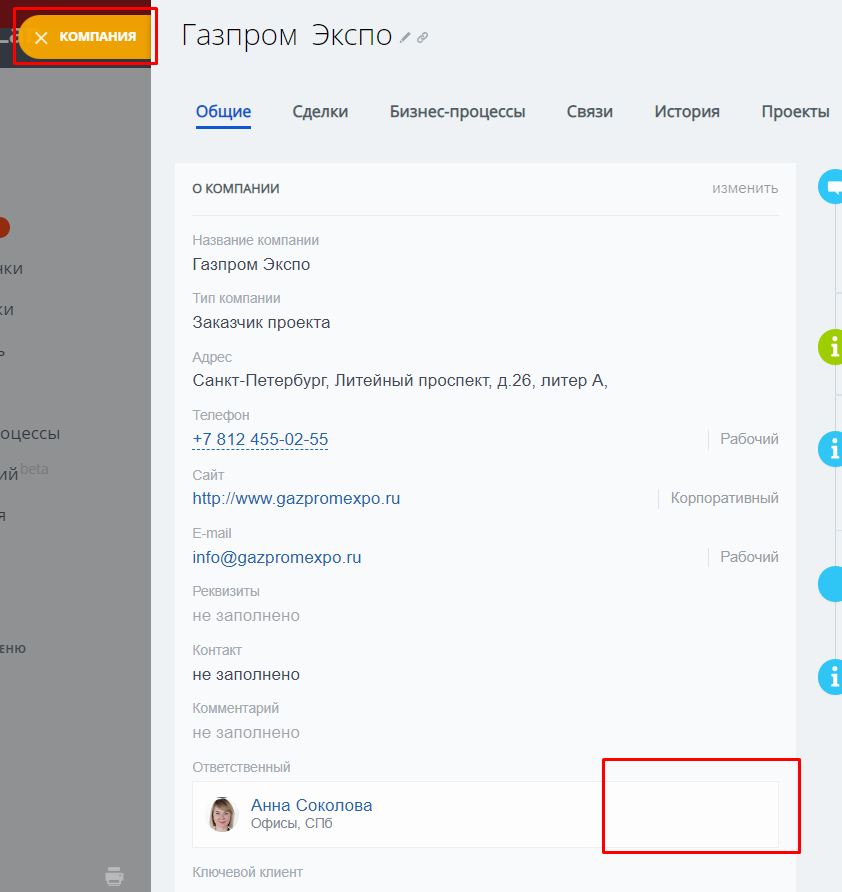Image resolution: width=842 pixels, height=892 pixels.
Task: Open the Проекты tab
Action: tap(795, 112)
